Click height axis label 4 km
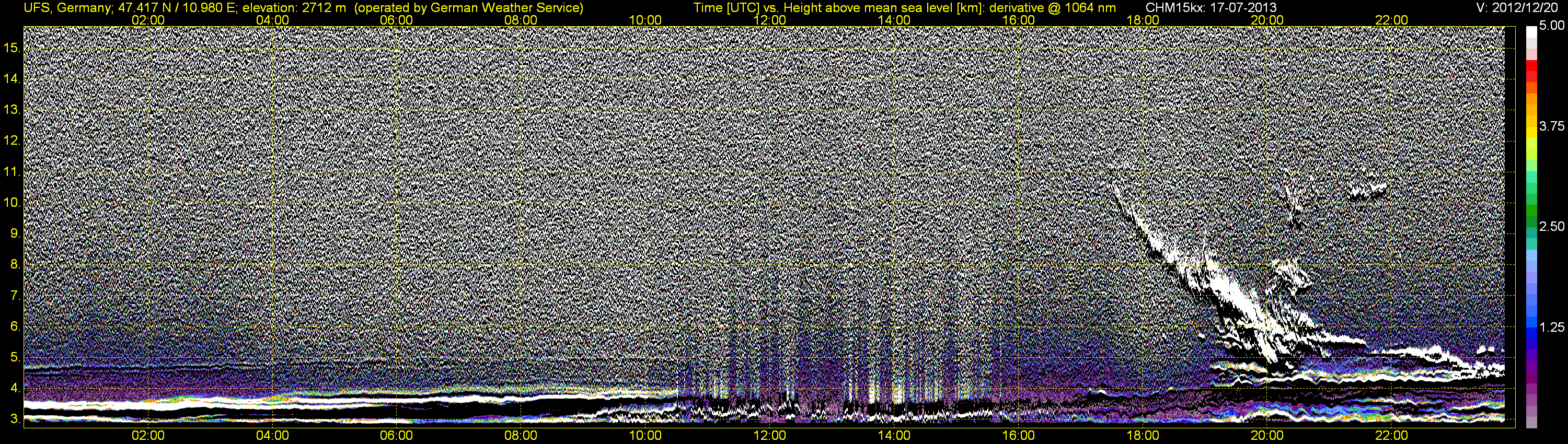Viewport: 1568px width, 444px height. [15, 388]
